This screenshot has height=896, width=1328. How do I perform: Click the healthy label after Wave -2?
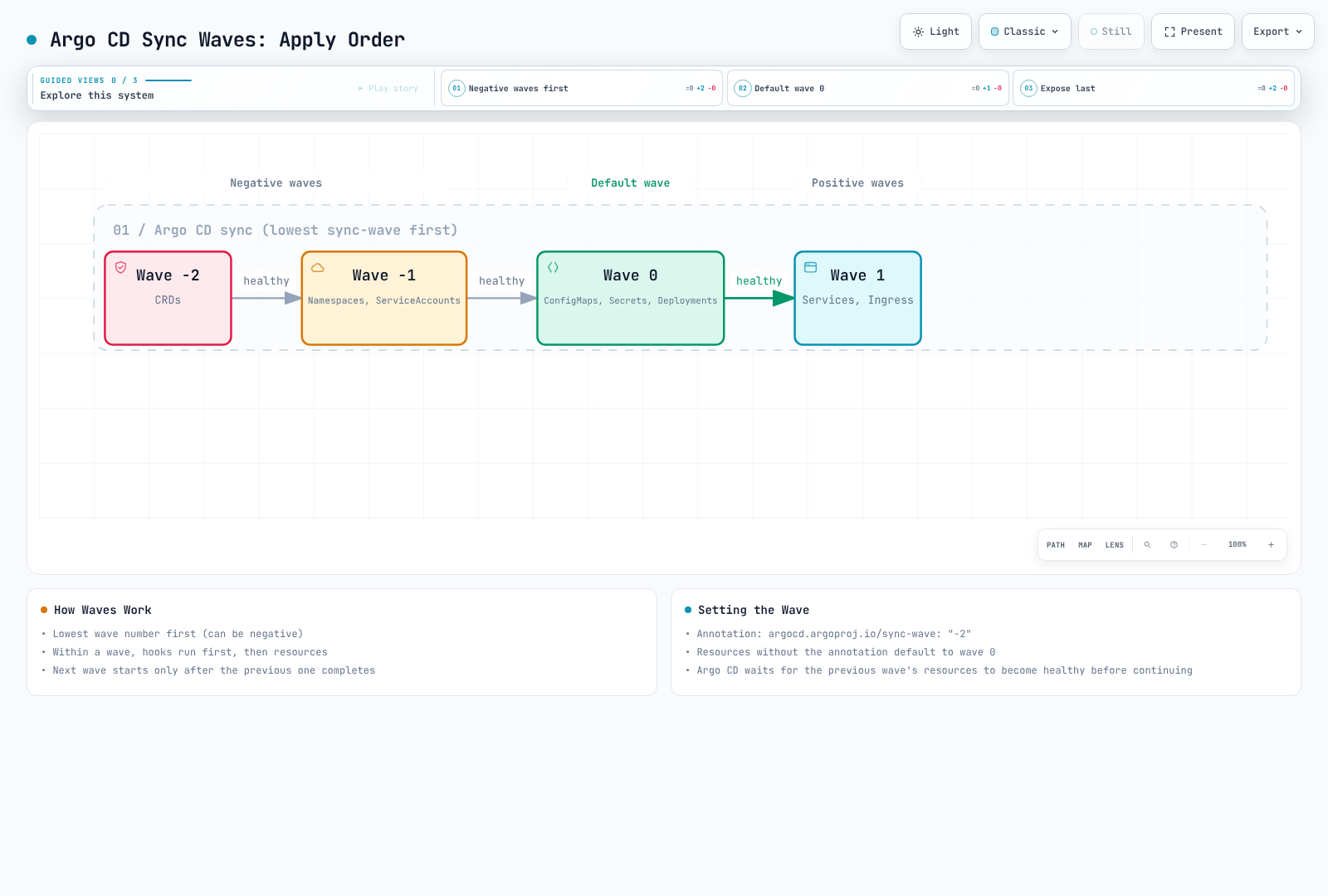(266, 281)
